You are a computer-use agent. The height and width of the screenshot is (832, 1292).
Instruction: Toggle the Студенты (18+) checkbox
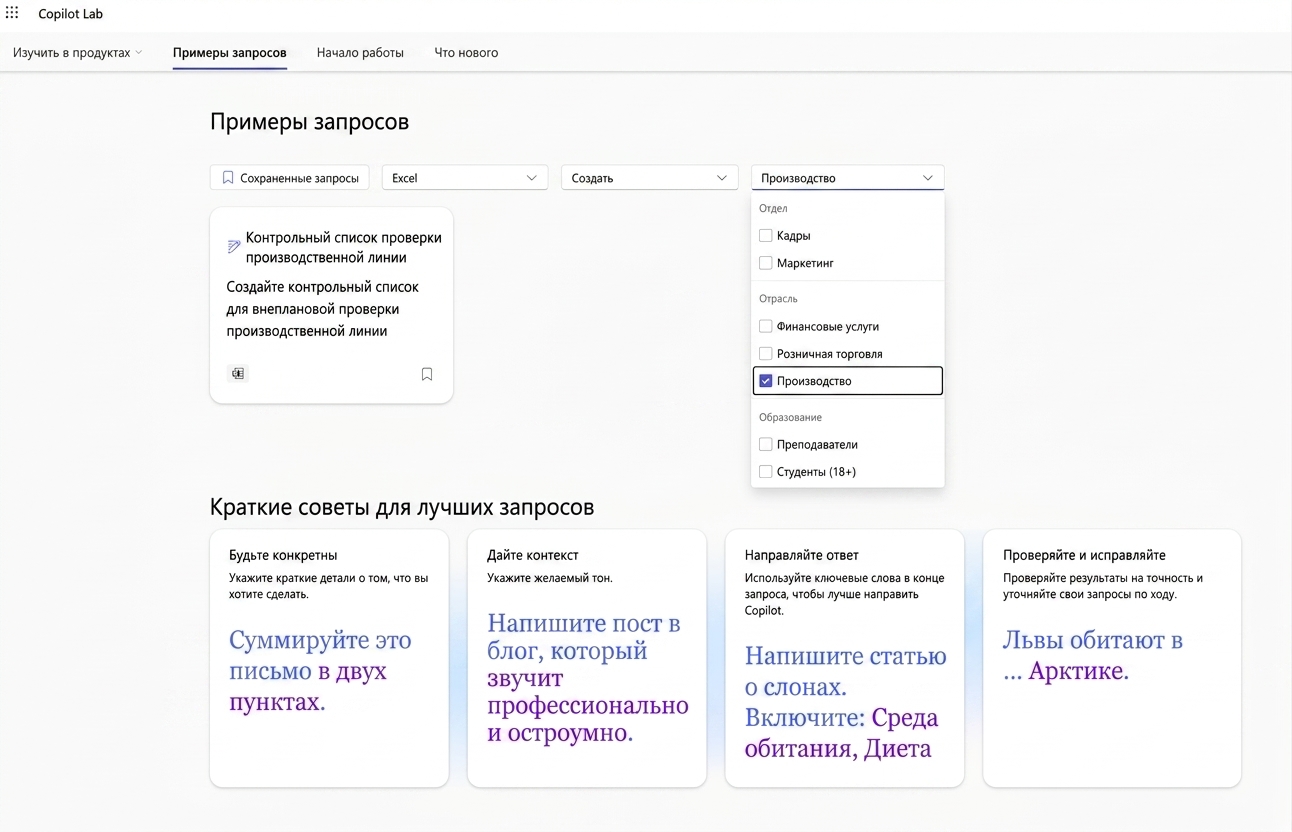765,472
